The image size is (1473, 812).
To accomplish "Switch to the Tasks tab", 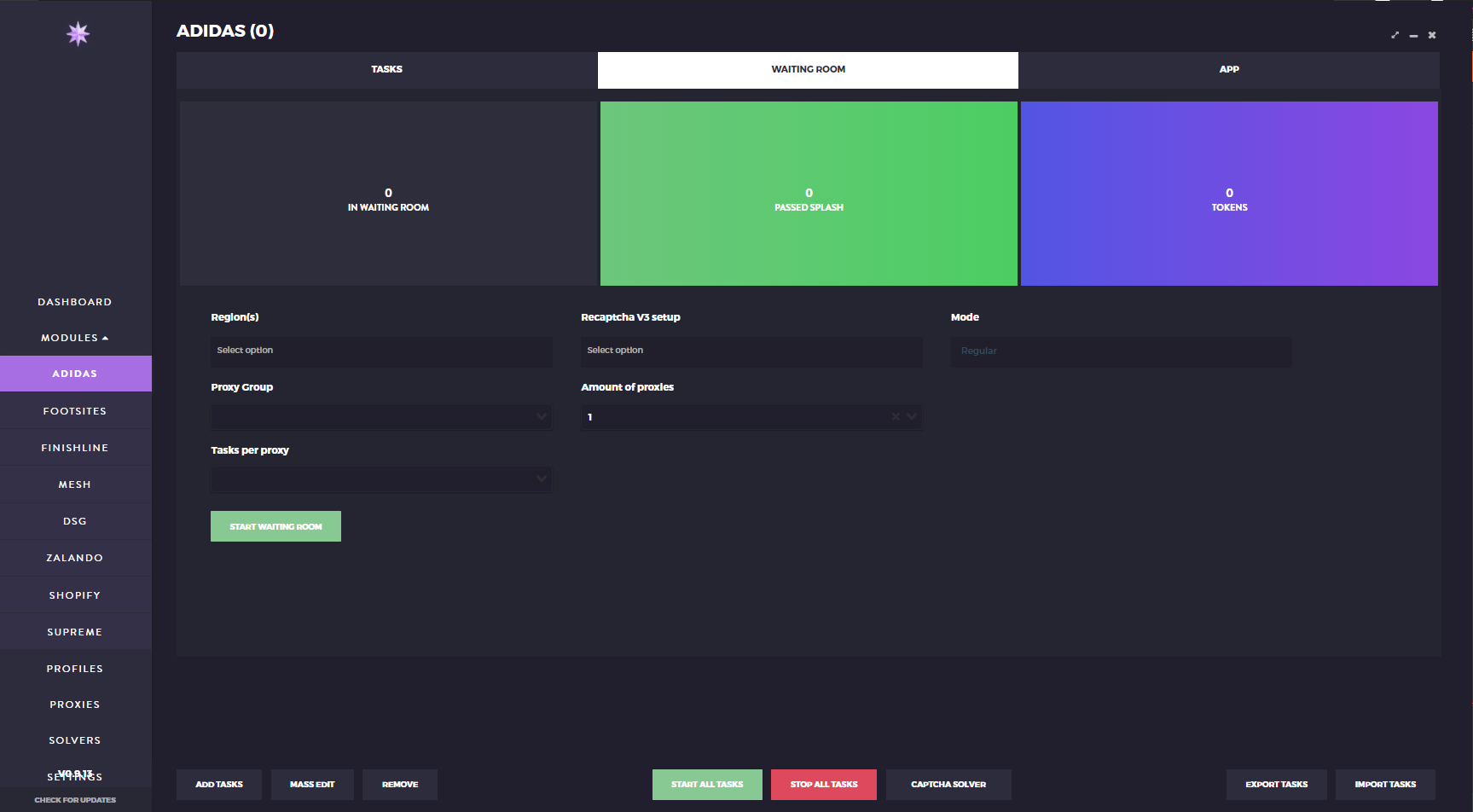I will tap(386, 70).
